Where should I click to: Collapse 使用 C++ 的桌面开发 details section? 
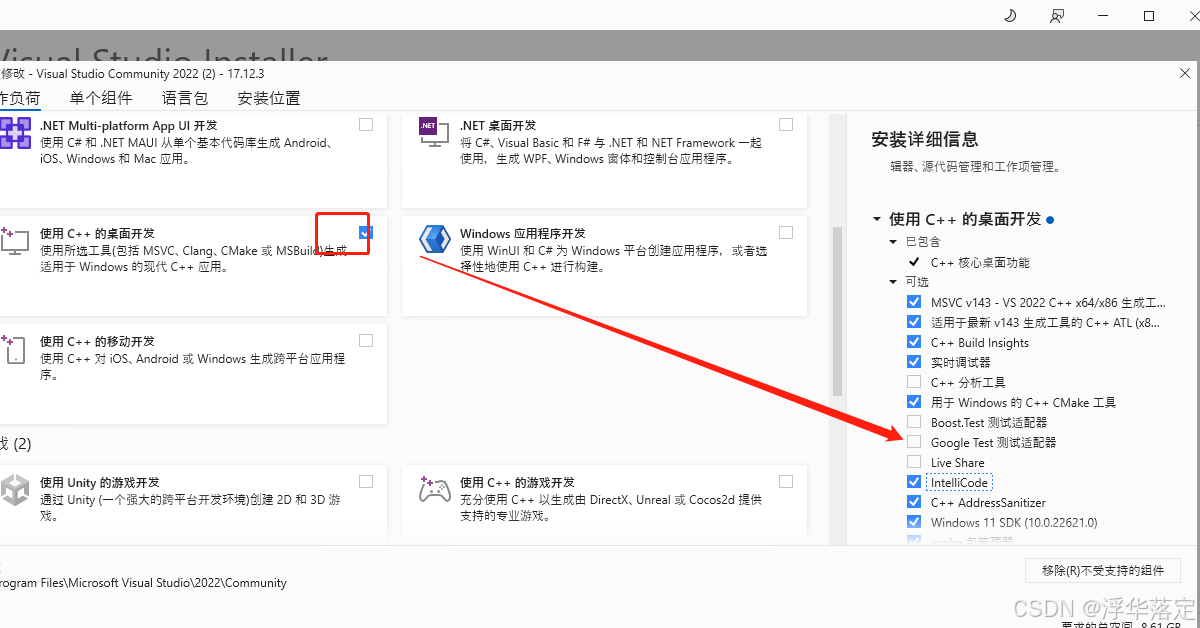pyautogui.click(x=877, y=219)
